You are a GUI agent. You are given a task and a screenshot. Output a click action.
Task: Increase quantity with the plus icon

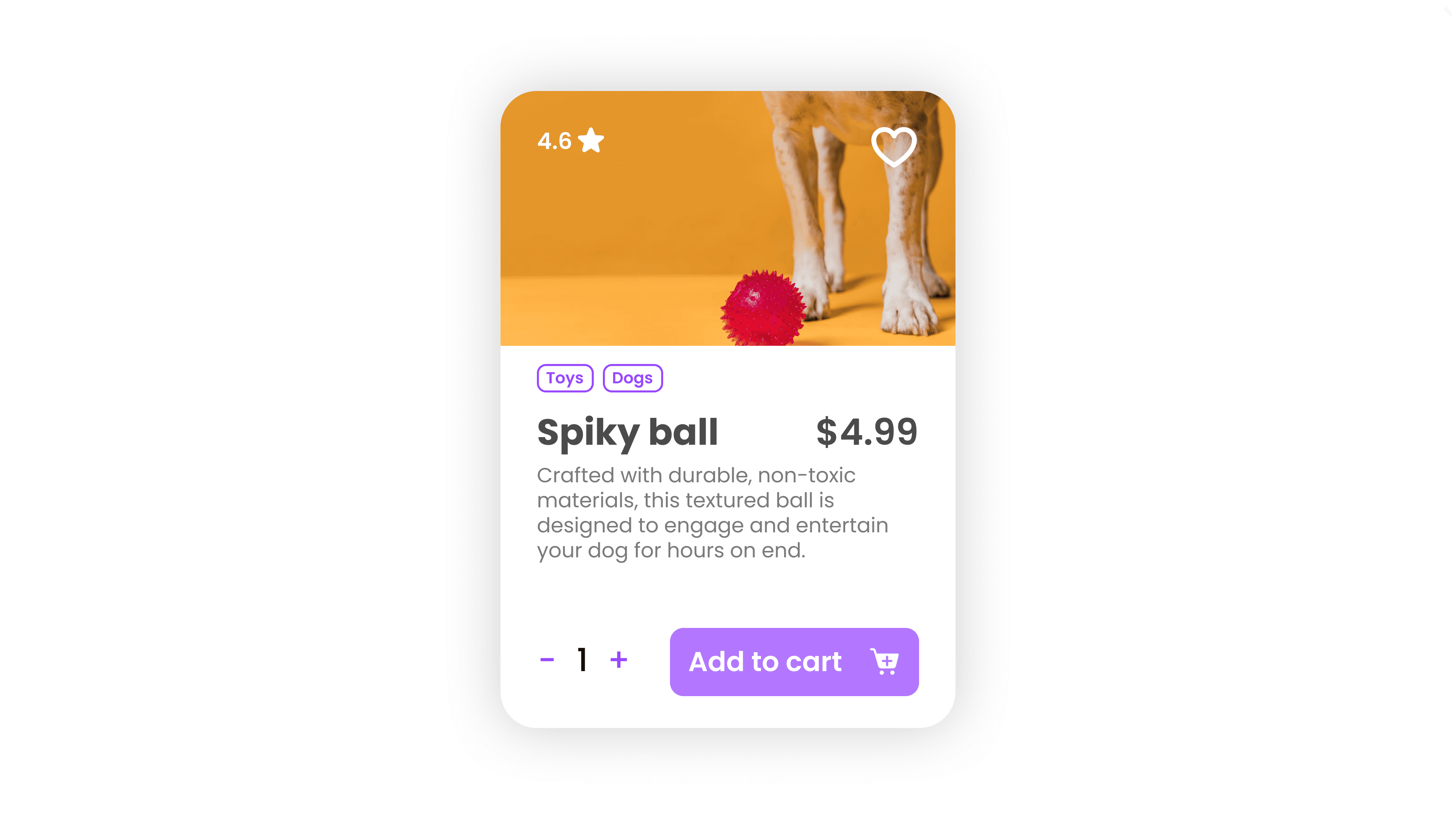click(619, 660)
